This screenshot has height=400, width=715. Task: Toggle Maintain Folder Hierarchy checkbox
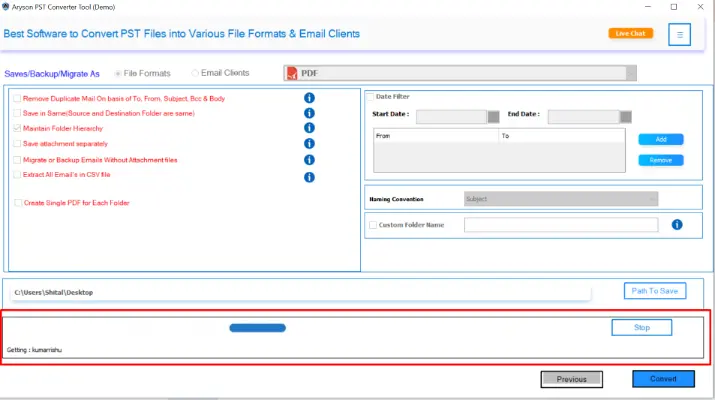point(17,128)
